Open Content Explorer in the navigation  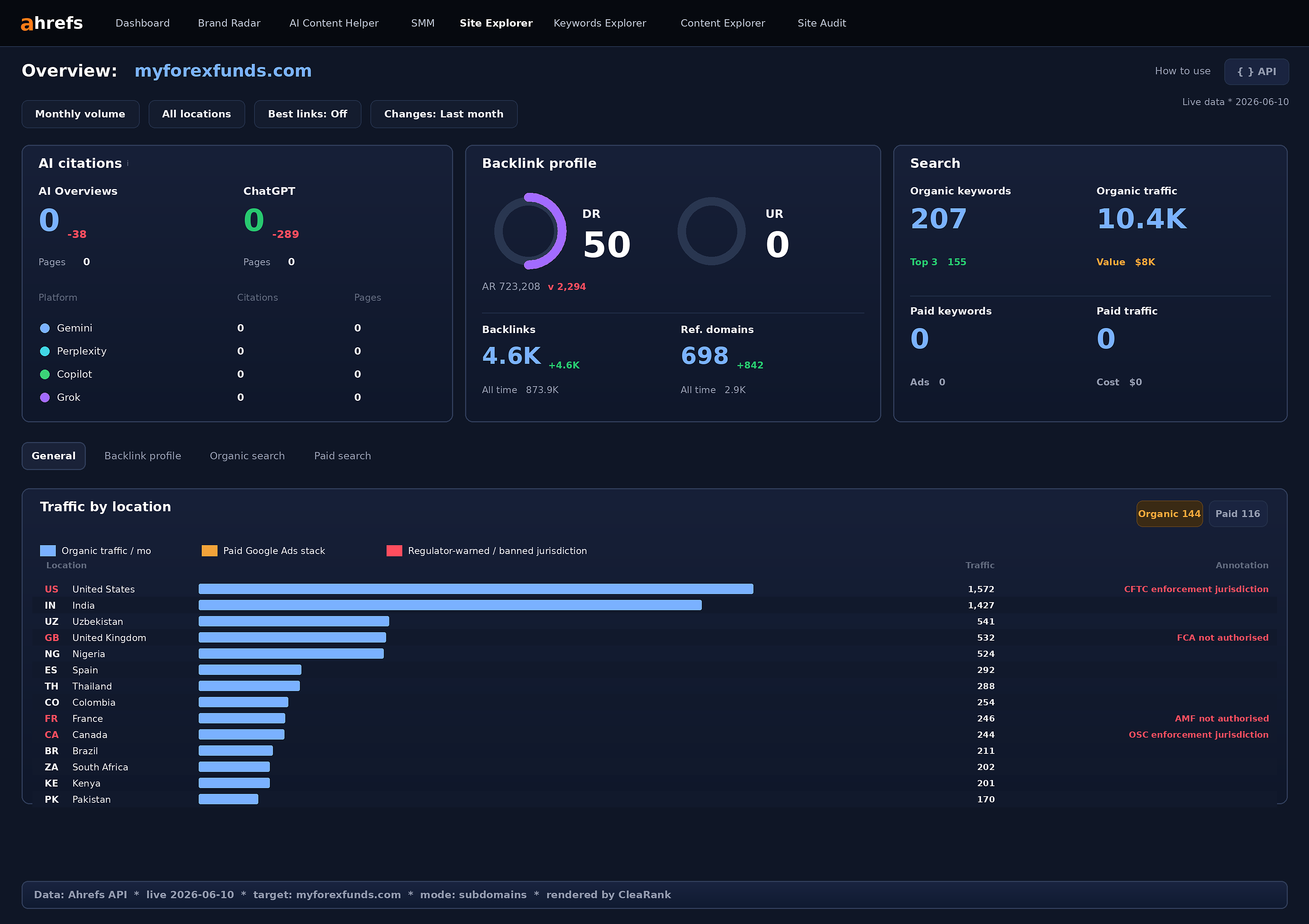click(722, 23)
